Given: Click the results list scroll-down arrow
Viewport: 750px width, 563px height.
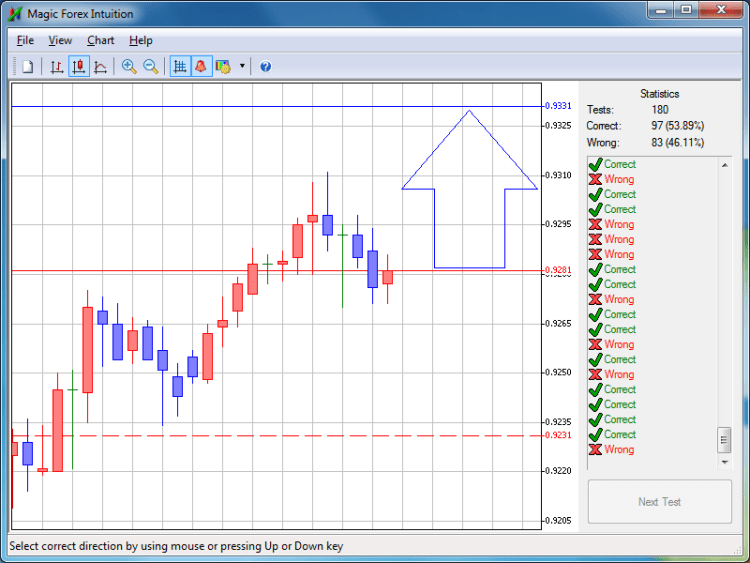Looking at the screenshot, I should pos(724,462).
